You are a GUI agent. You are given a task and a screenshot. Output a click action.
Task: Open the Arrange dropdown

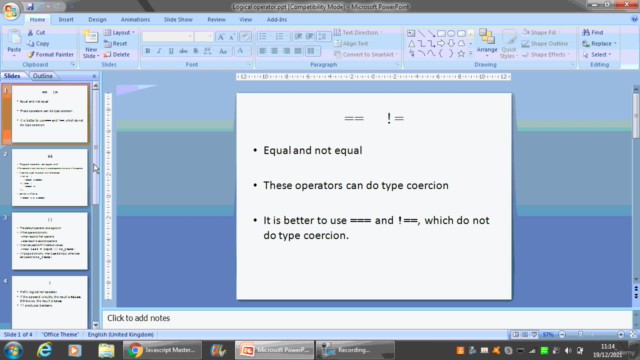[x=487, y=44]
